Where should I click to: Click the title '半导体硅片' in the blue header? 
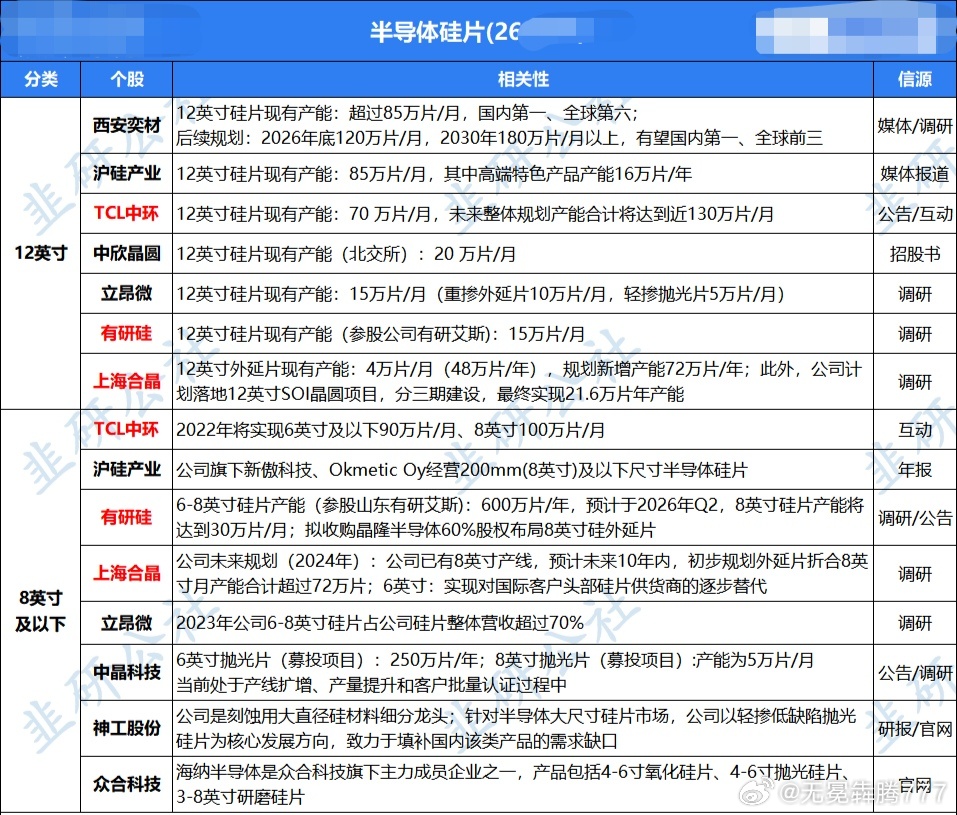(x=427, y=32)
